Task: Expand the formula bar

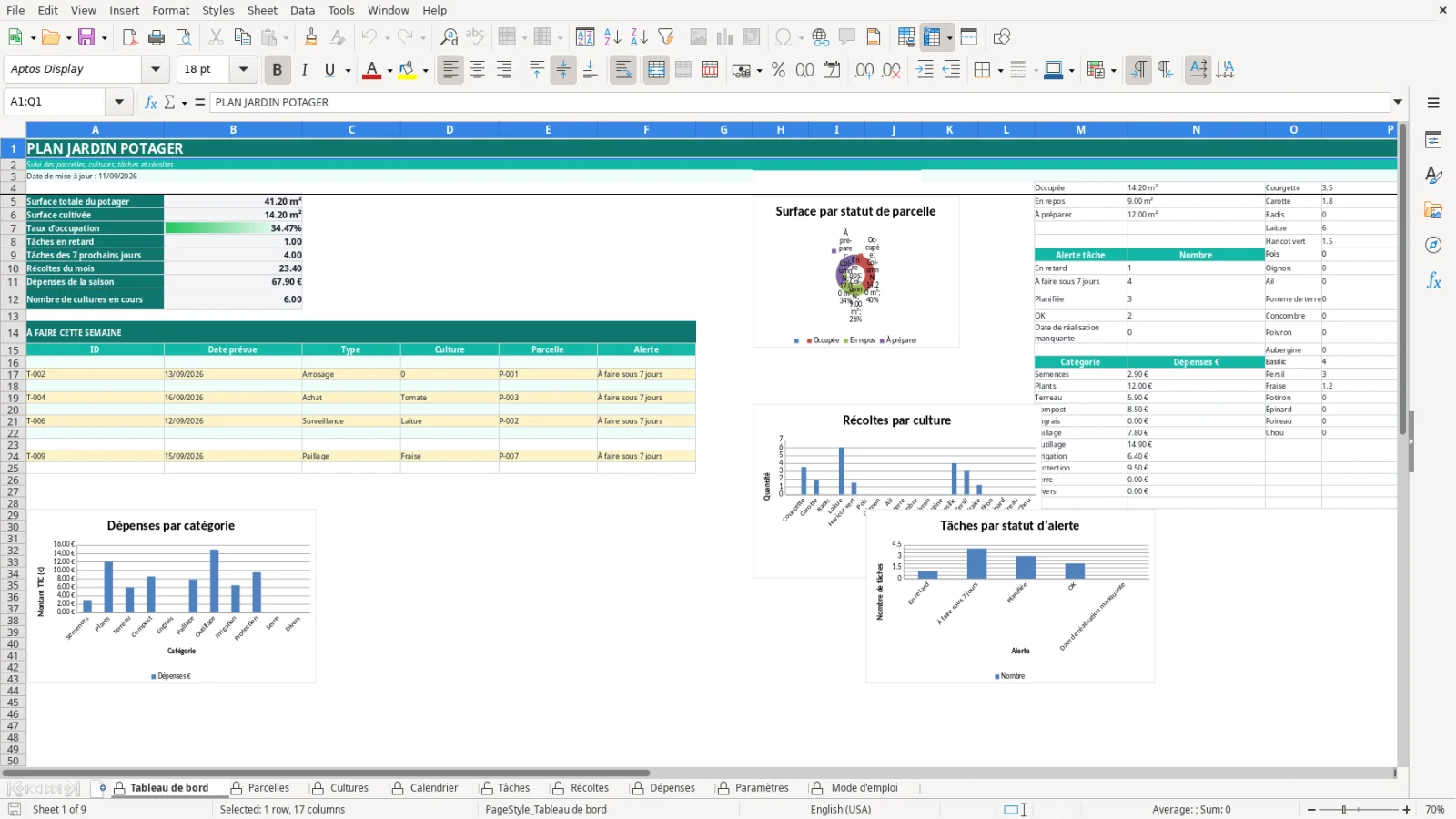Action: [x=1398, y=102]
